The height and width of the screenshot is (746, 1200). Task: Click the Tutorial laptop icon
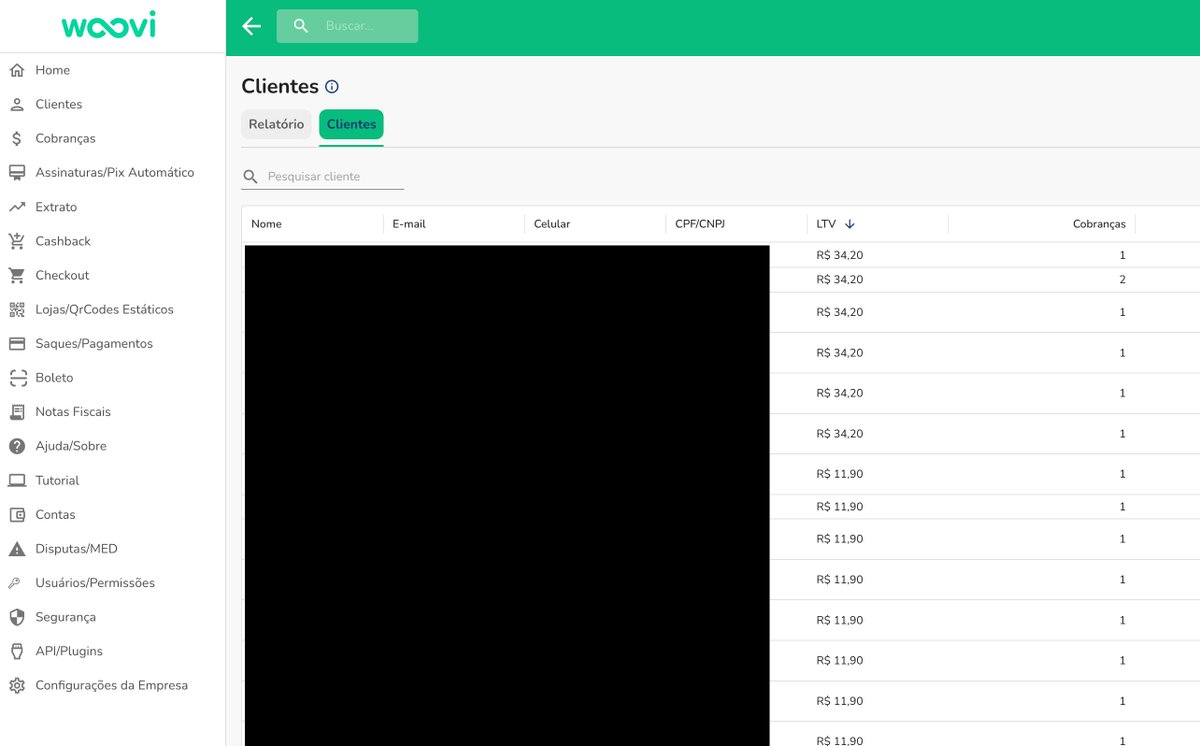click(x=17, y=480)
